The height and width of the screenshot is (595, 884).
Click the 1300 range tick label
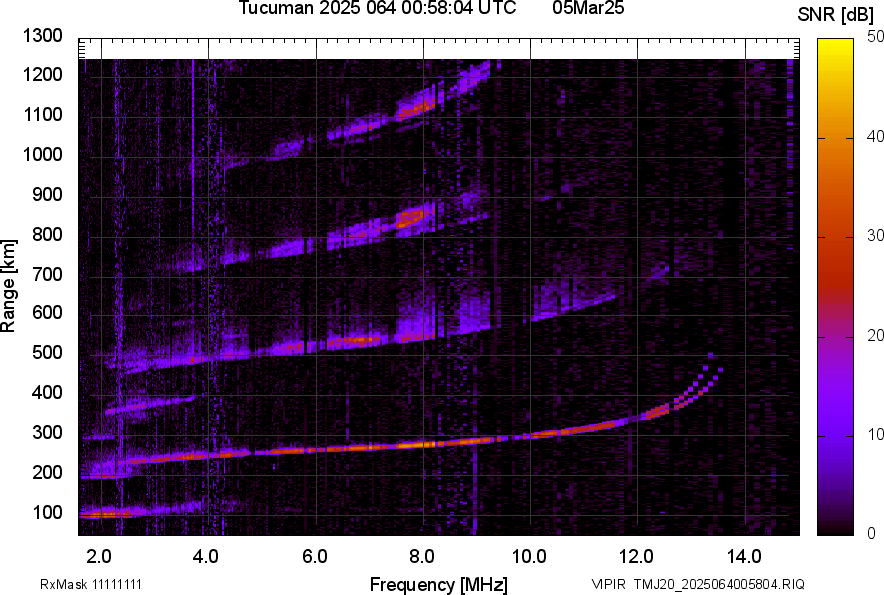[44, 36]
